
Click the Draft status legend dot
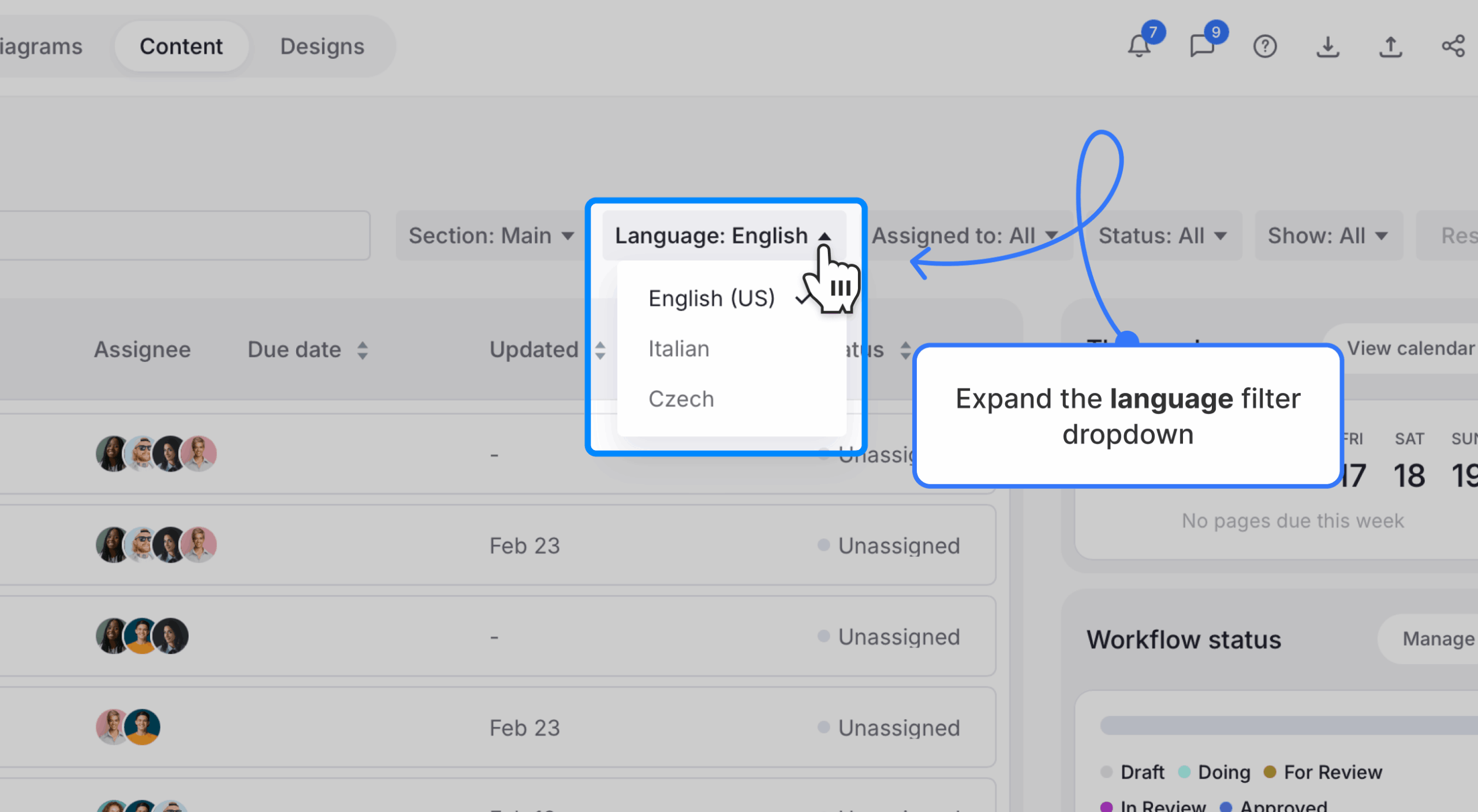(1106, 772)
